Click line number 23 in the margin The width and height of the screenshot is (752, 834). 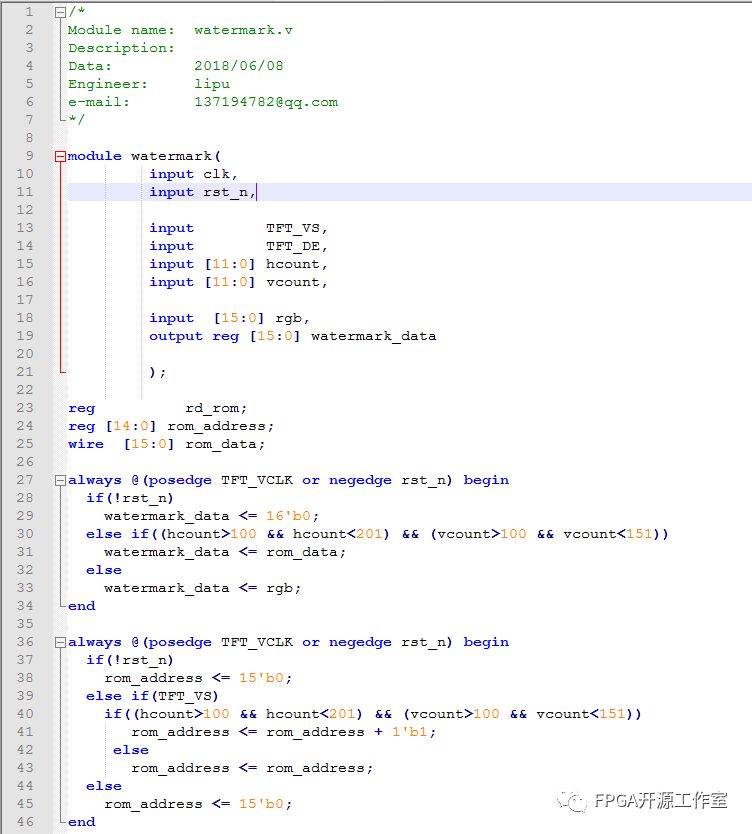pos(25,408)
